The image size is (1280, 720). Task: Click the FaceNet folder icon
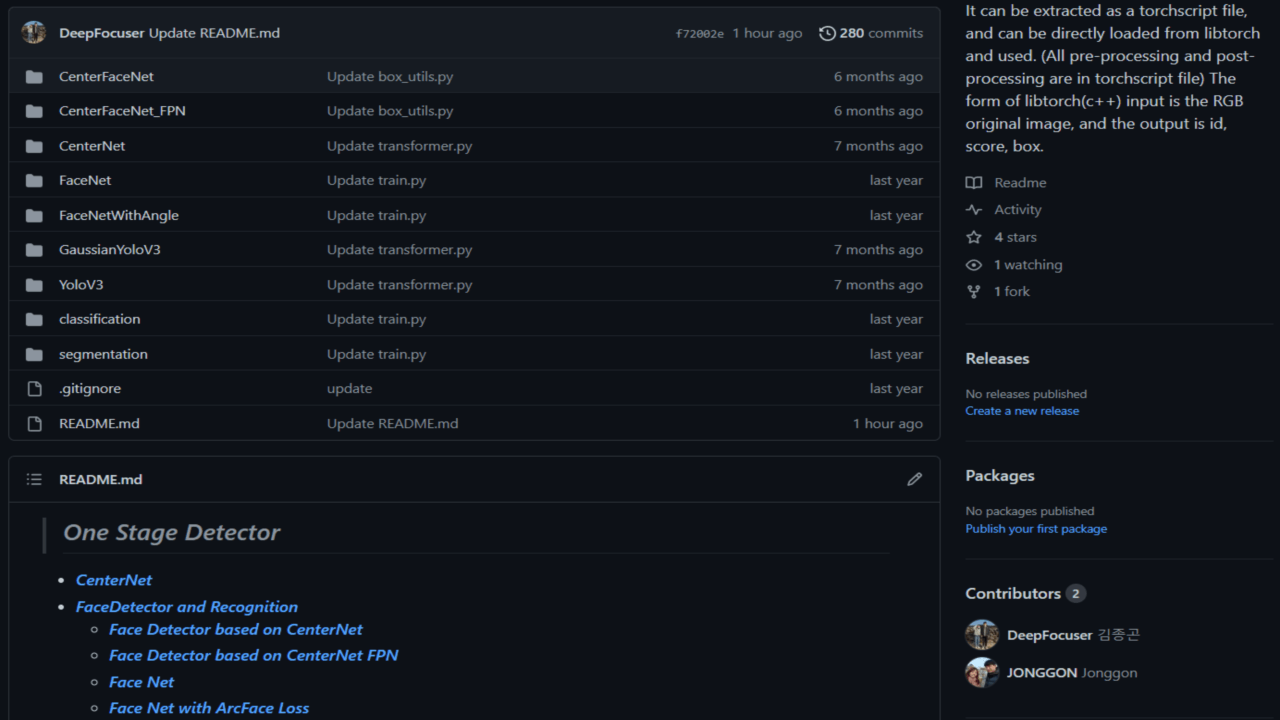point(34,181)
